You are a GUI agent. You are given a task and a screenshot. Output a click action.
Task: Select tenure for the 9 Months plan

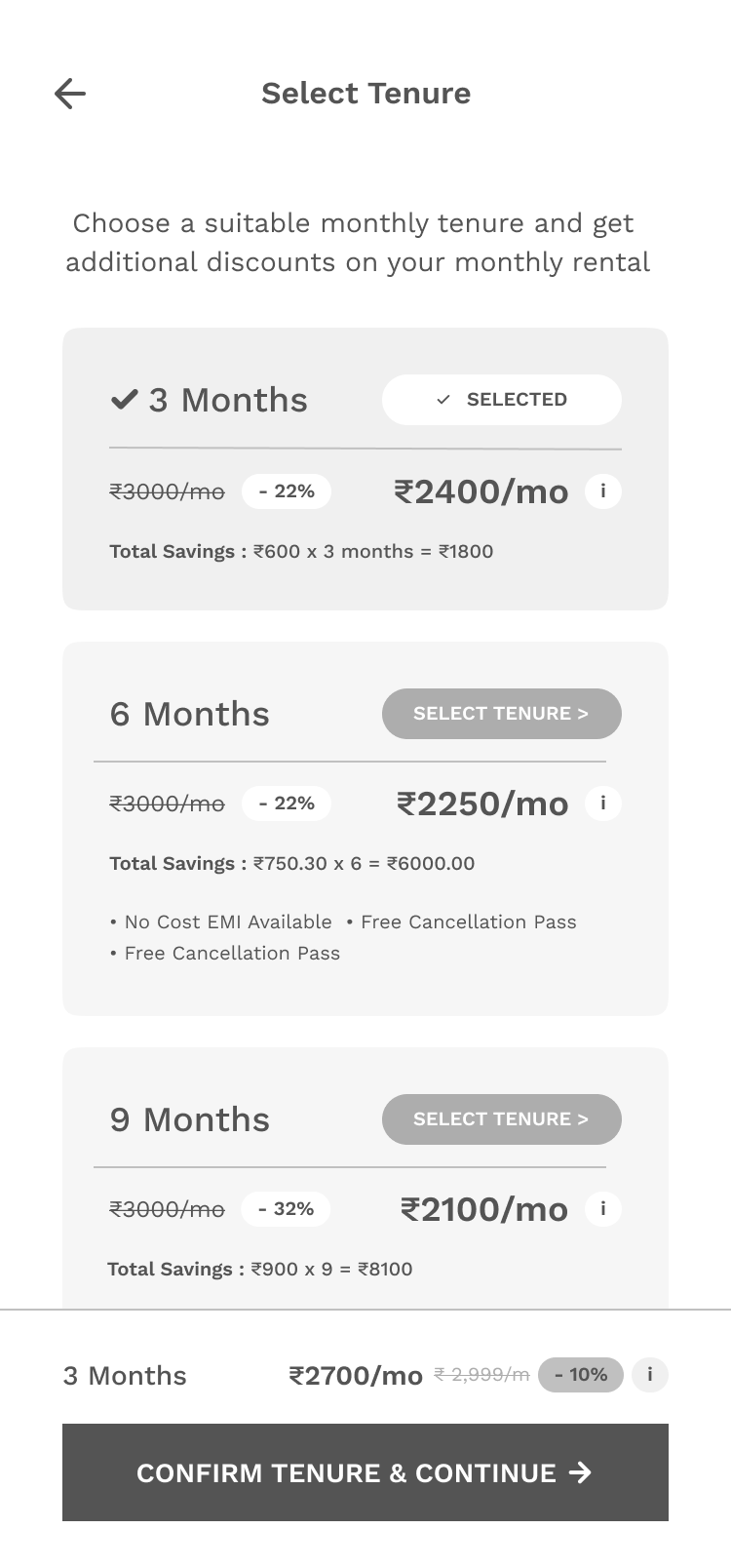[501, 1119]
